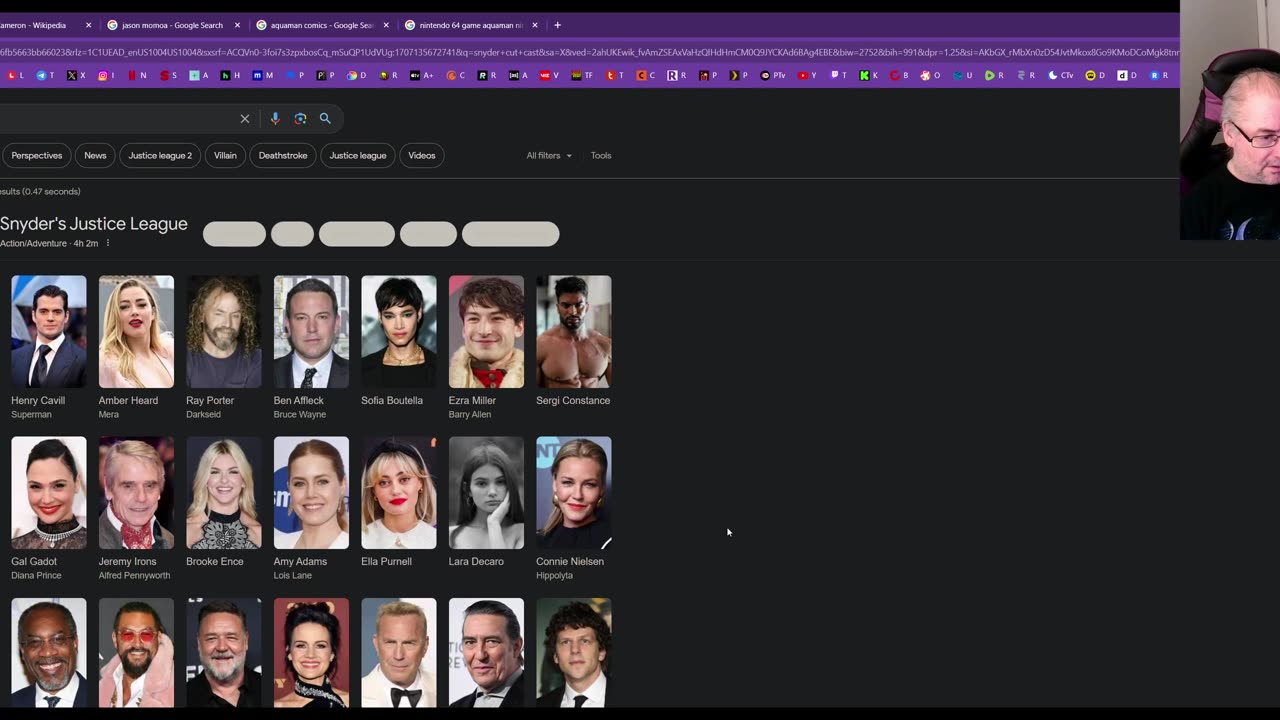The height and width of the screenshot is (720, 1280).
Task: Open the red S bookmark
Action: (x=168, y=75)
